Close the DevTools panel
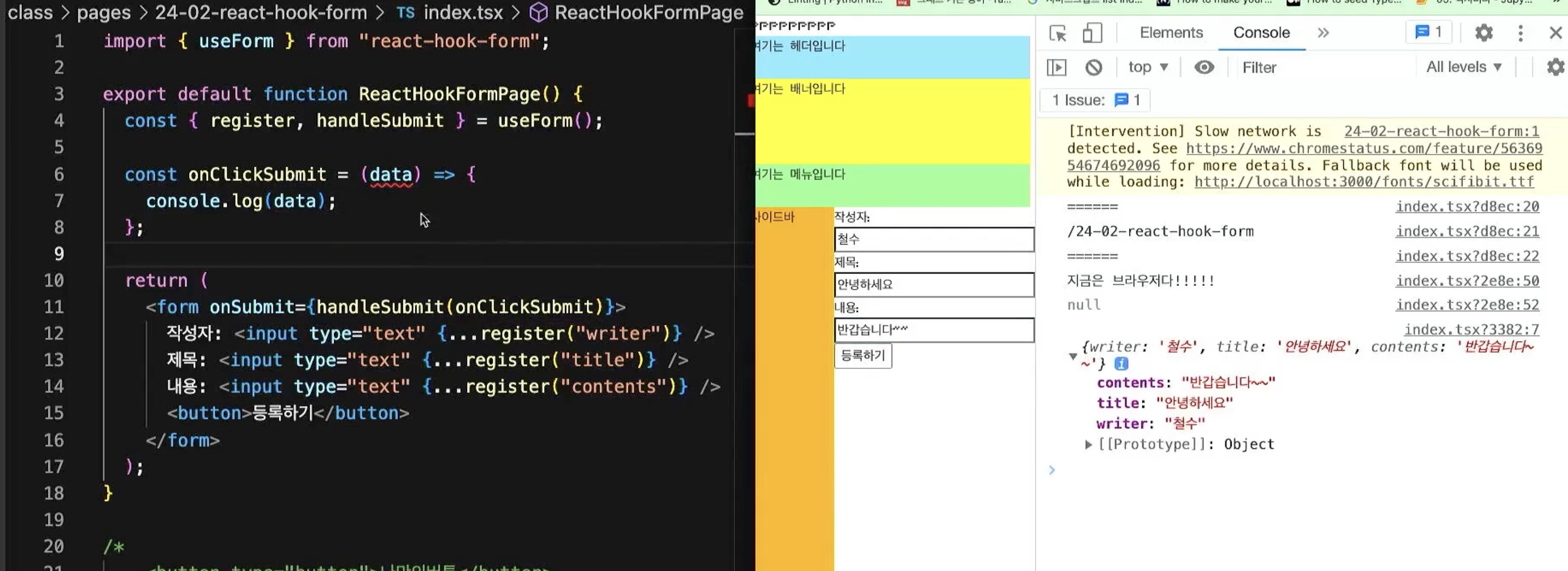This screenshot has width=1568, height=571. 1555,33
